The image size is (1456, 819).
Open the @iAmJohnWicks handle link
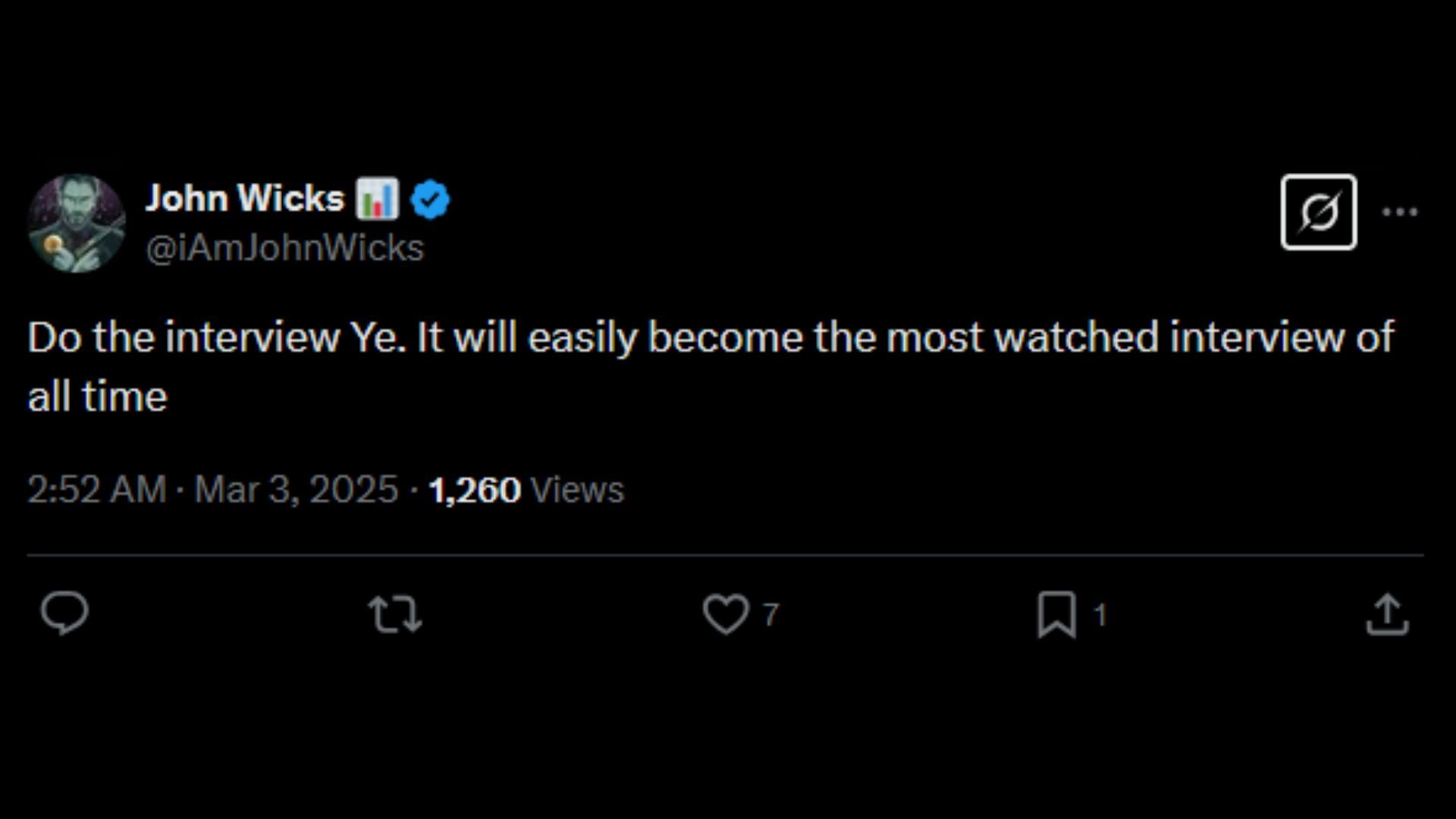click(x=284, y=249)
